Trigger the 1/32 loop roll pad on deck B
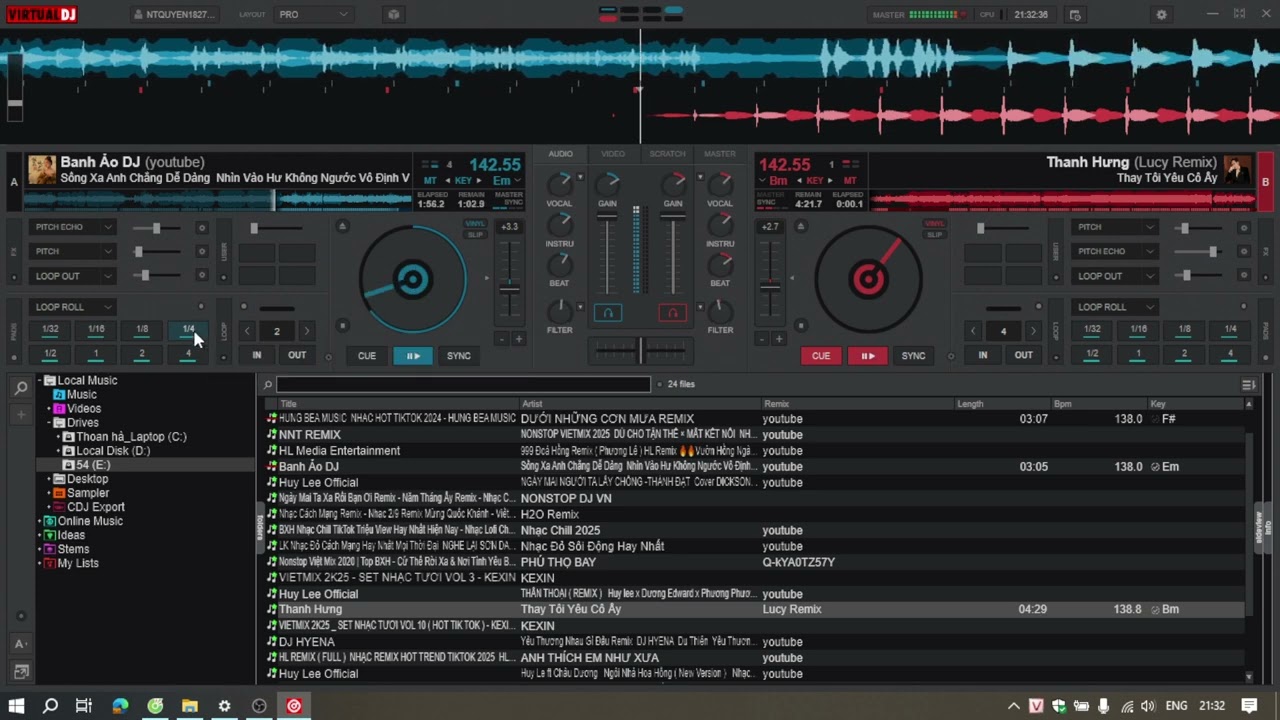The image size is (1280, 720). coord(1092,329)
